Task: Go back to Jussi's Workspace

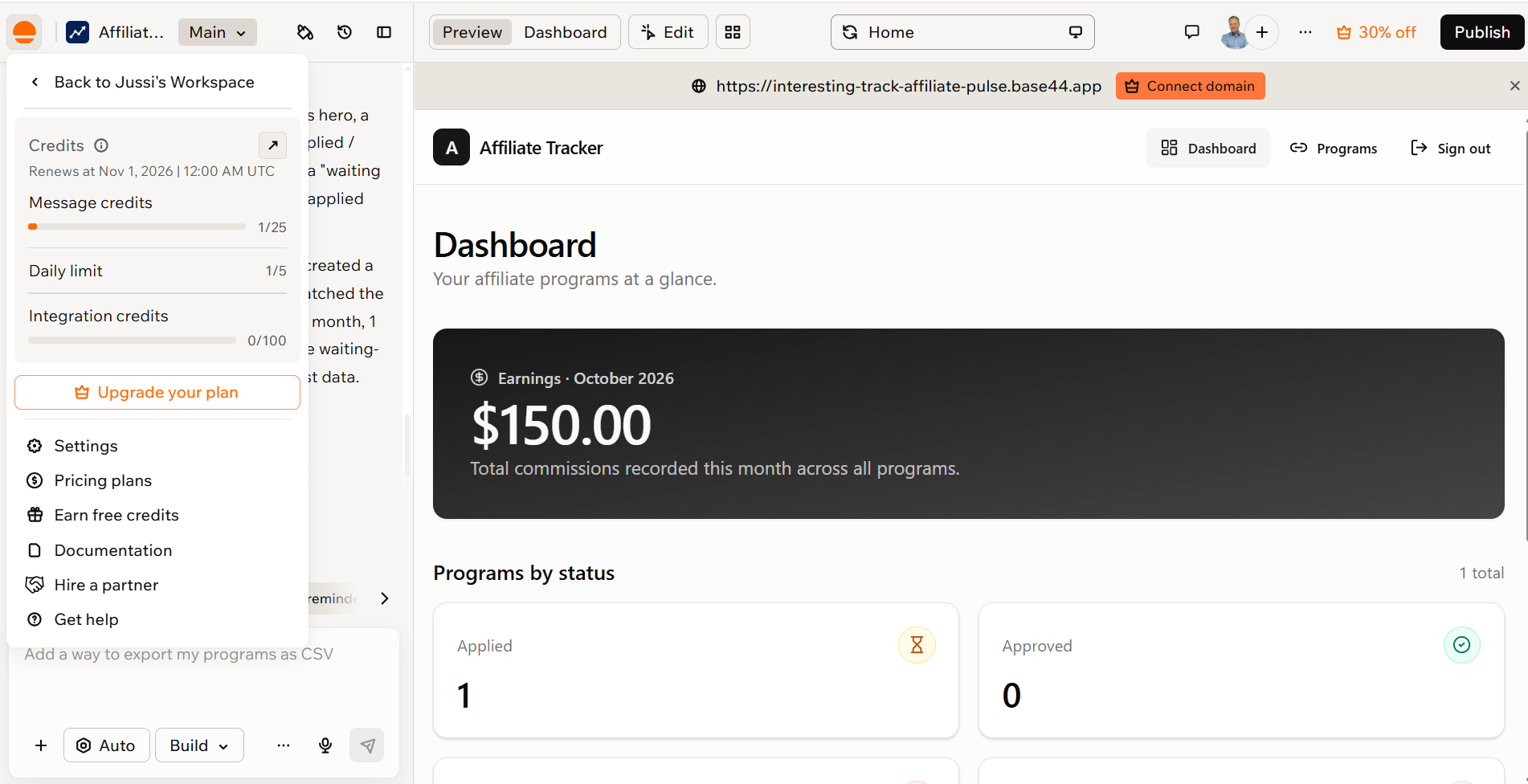Action: coord(154,82)
